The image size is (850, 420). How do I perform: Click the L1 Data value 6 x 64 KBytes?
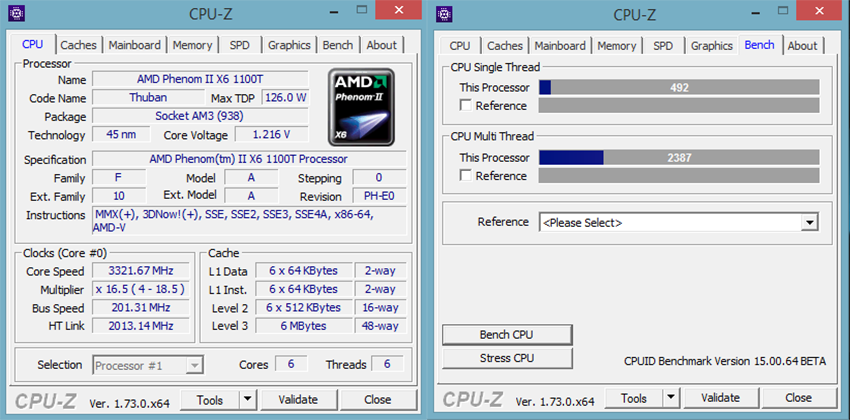303,271
